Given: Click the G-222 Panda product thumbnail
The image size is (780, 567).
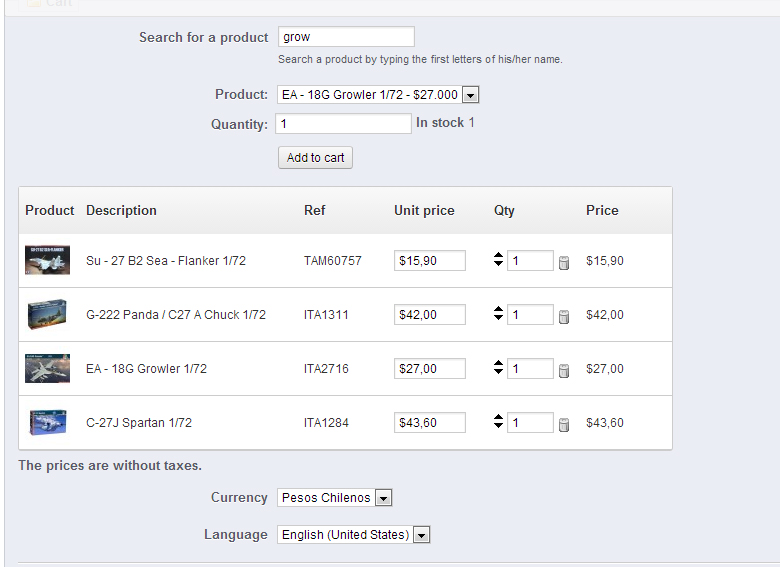Looking at the screenshot, I should 47,315.
